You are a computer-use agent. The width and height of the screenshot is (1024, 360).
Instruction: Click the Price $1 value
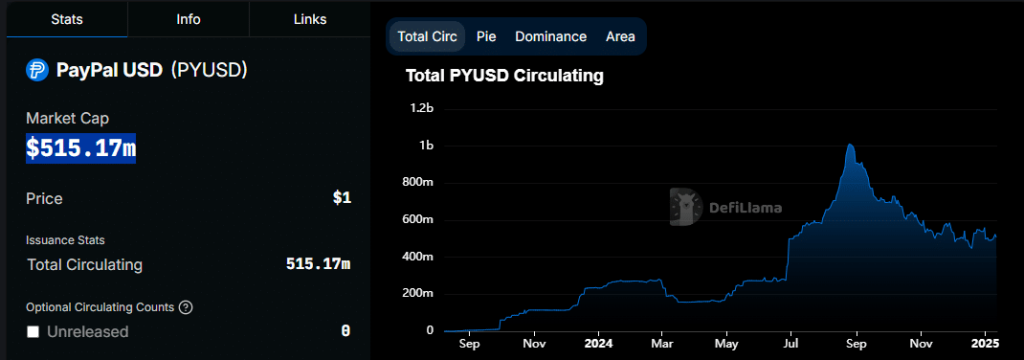(342, 197)
